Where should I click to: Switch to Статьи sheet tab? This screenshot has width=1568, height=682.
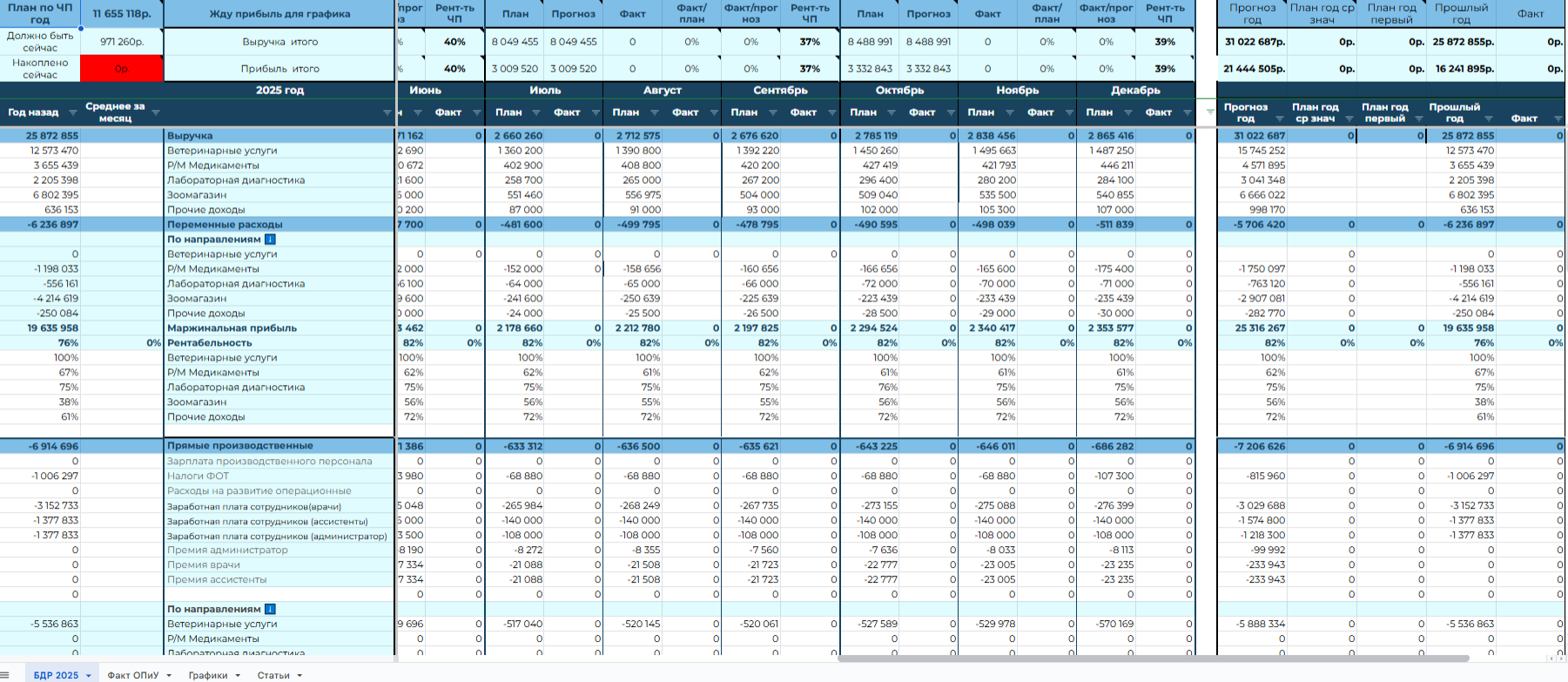273,676
